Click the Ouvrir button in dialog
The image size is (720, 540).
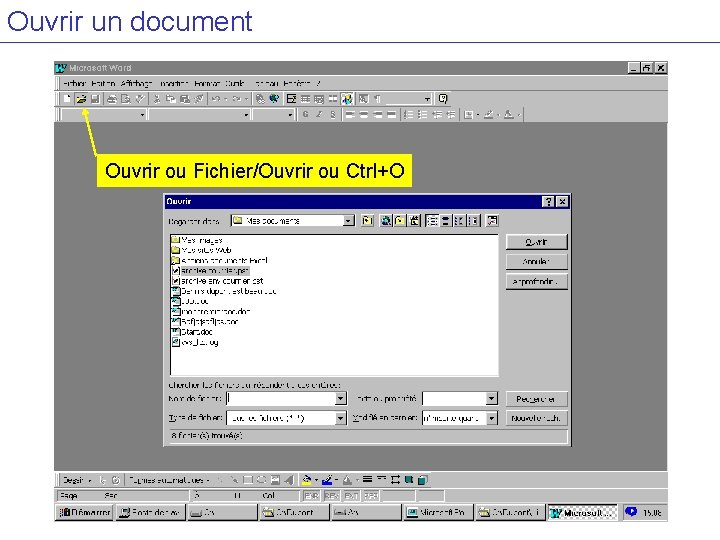(536, 242)
